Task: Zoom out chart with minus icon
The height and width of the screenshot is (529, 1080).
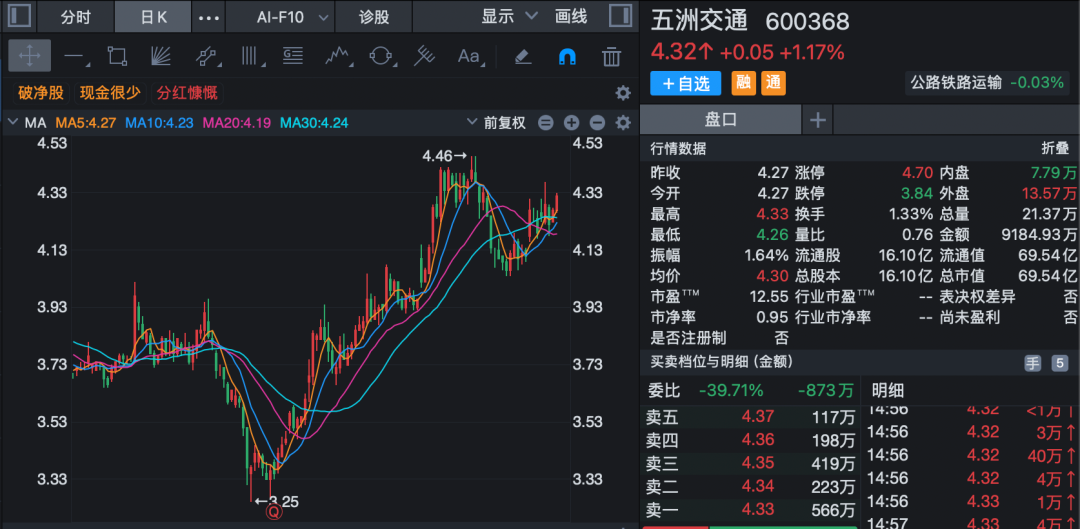Action: pyautogui.click(x=597, y=123)
